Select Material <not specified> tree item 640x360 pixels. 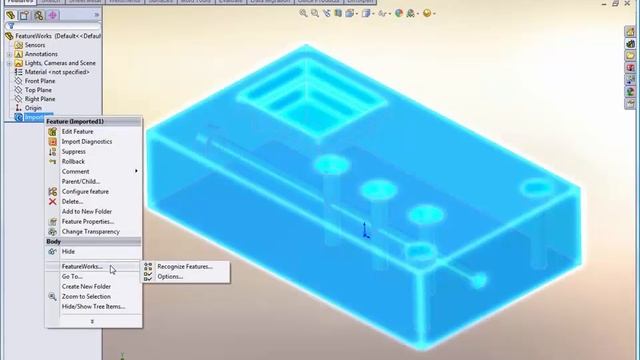coord(57,72)
